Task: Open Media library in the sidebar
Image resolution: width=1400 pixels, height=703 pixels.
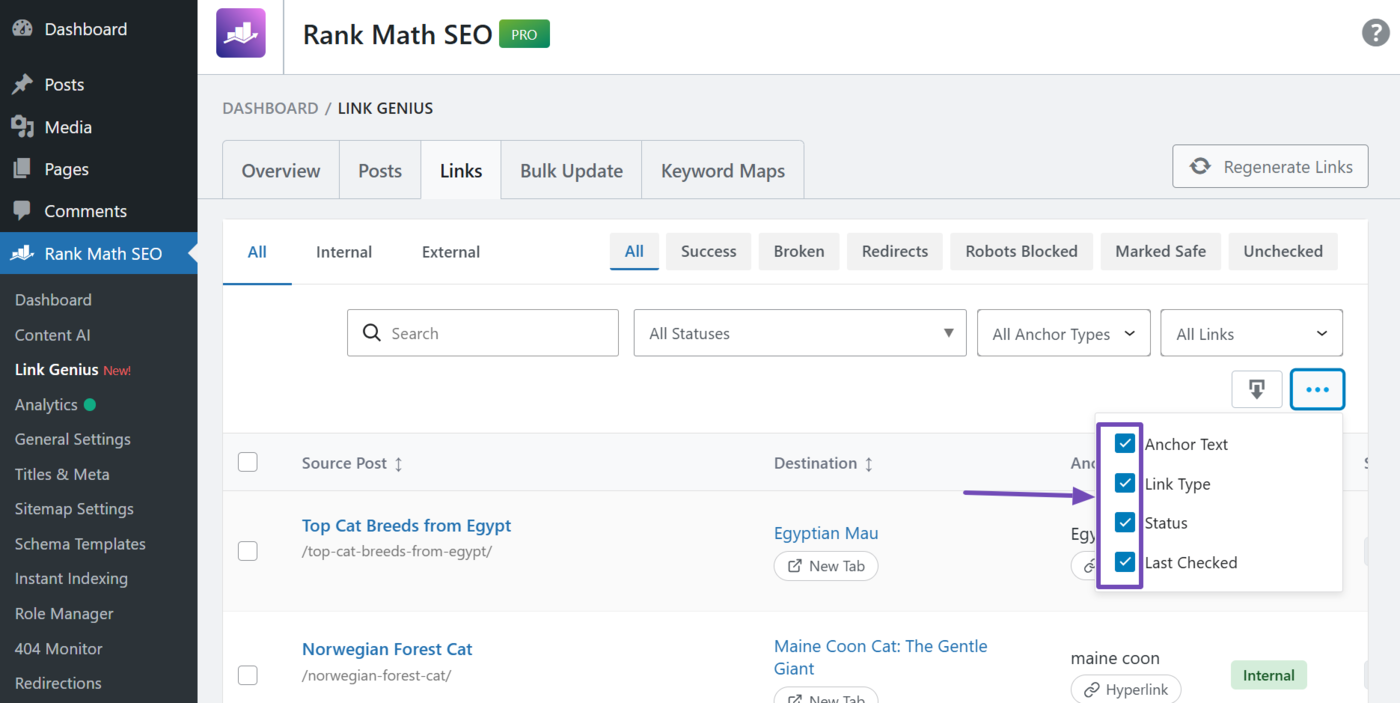Action: pos(68,127)
